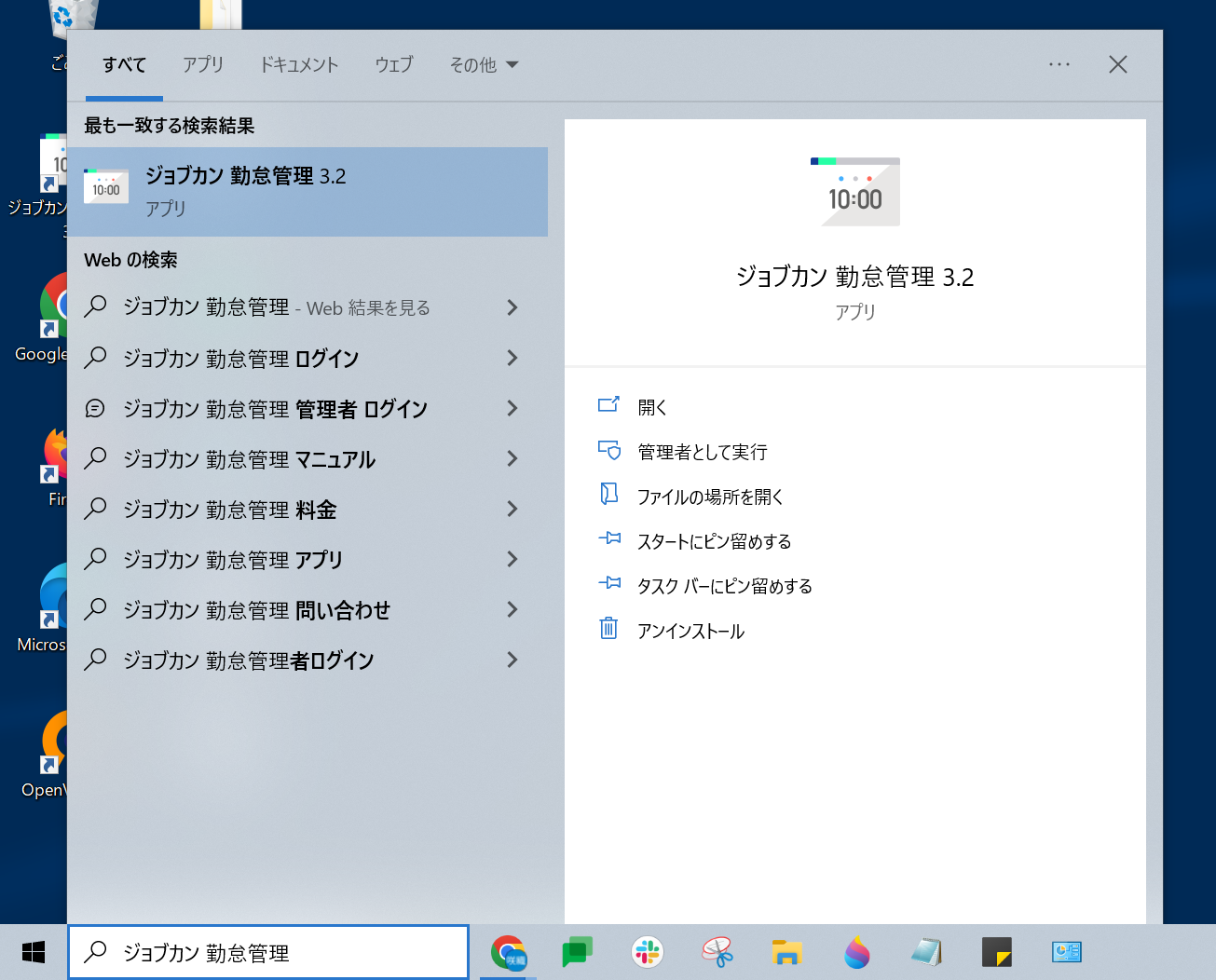Expand the 問い合わせ suggestion chevron

512,609
